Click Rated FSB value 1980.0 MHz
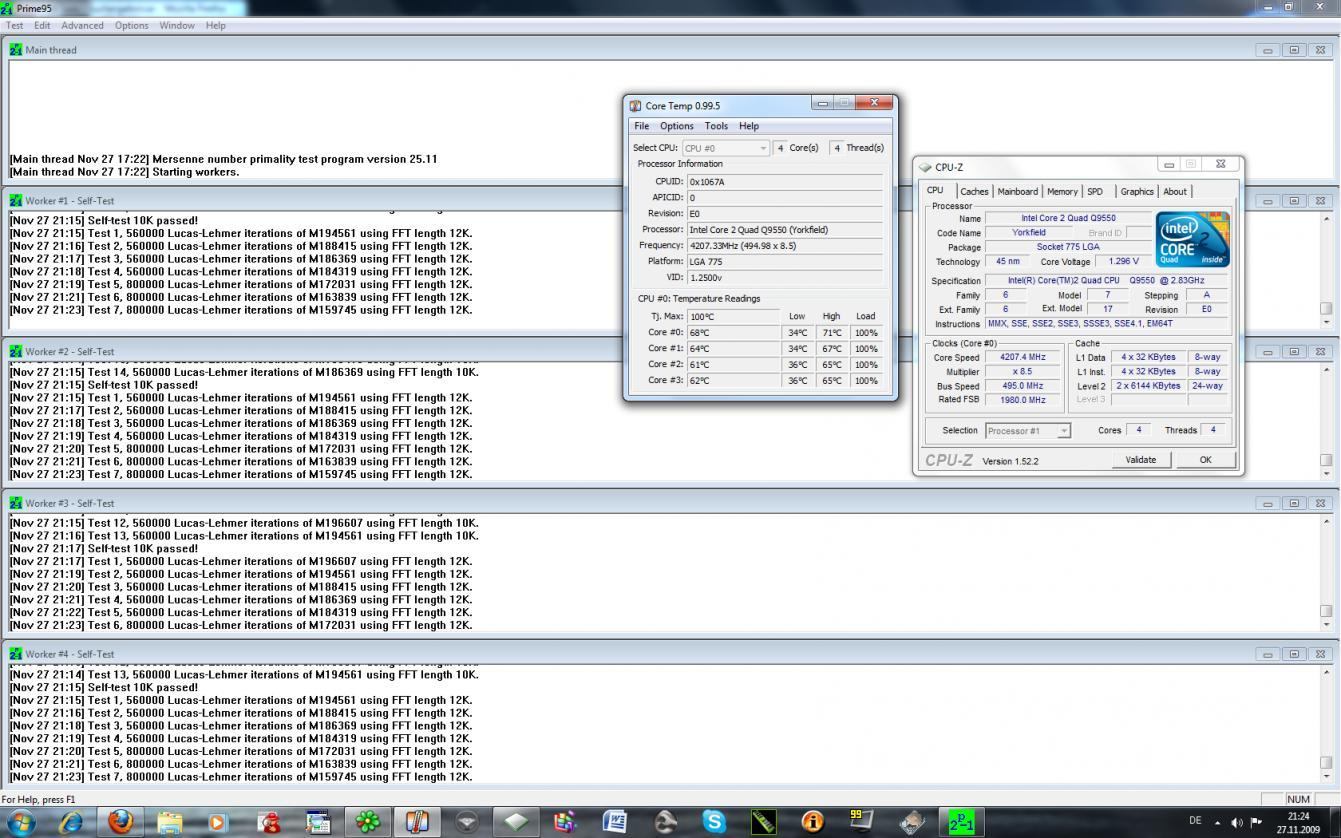1341x838 pixels. pyautogui.click(x=1022, y=399)
